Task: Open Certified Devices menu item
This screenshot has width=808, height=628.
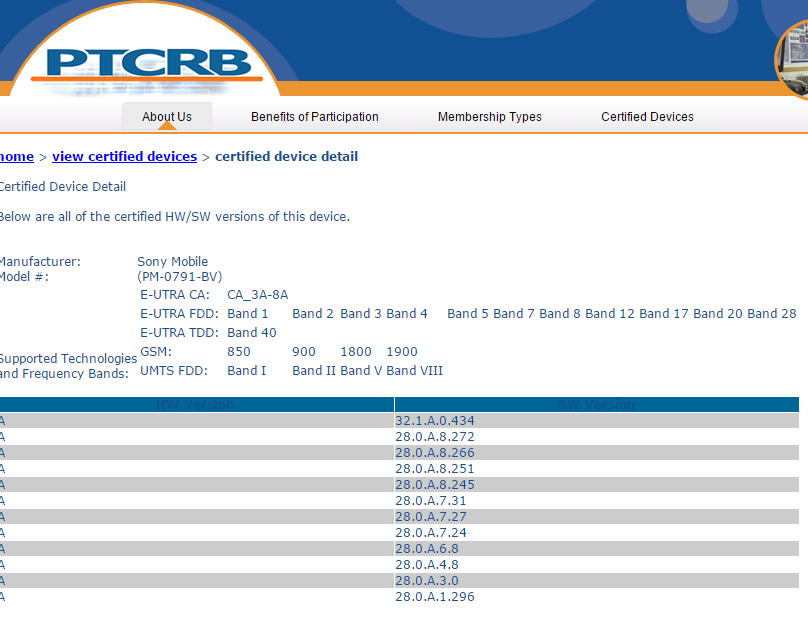Action: pyautogui.click(x=647, y=117)
